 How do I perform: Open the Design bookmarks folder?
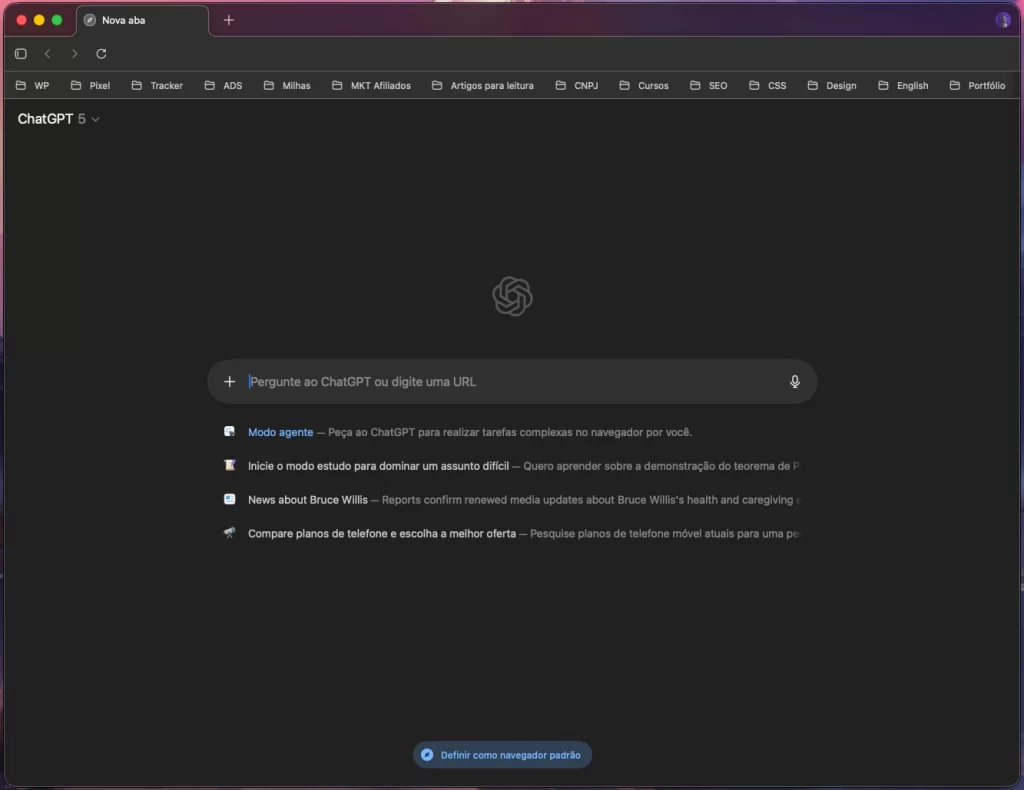coord(832,86)
